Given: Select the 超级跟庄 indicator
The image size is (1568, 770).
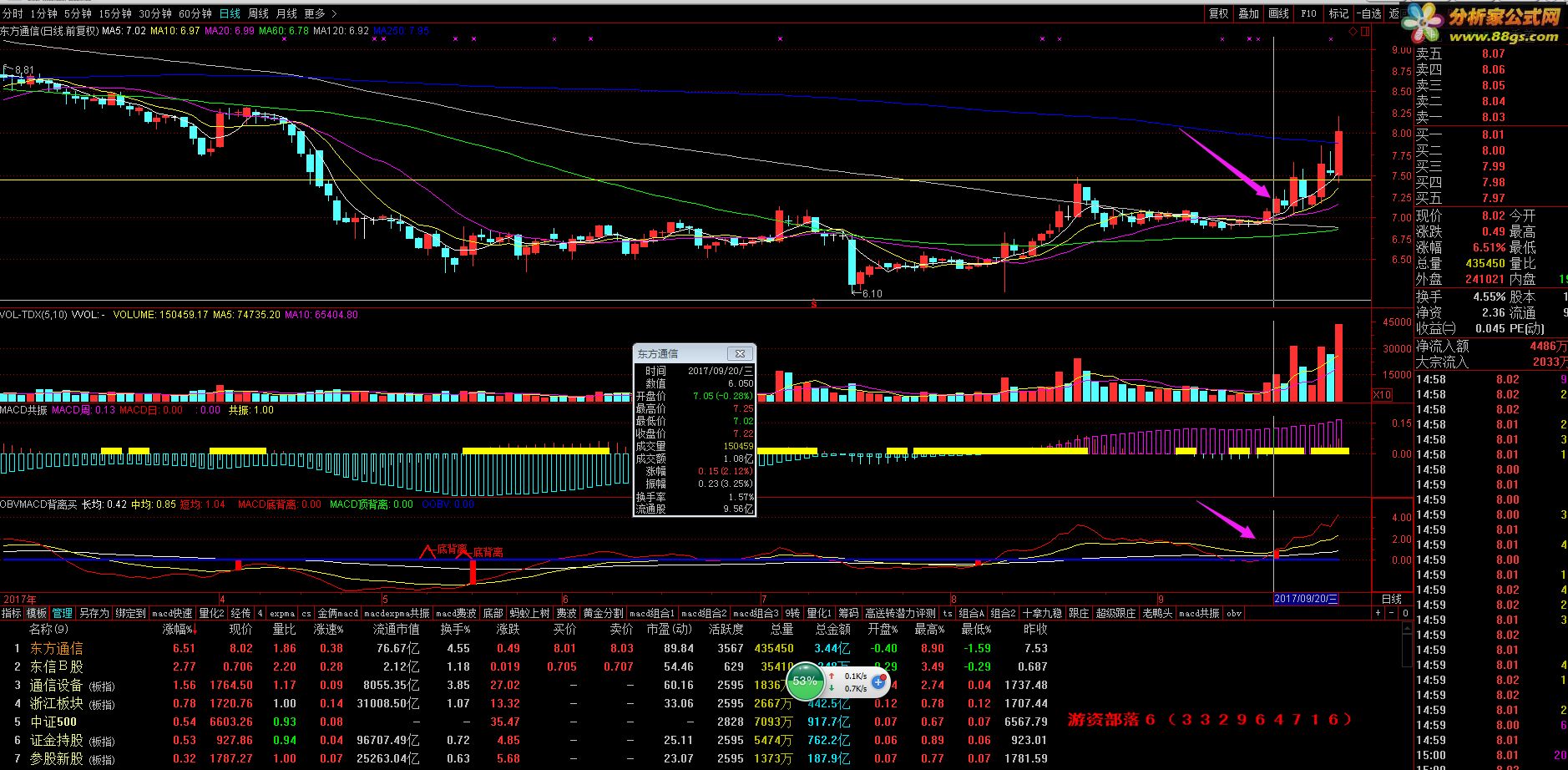Looking at the screenshot, I should pyautogui.click(x=1115, y=613).
